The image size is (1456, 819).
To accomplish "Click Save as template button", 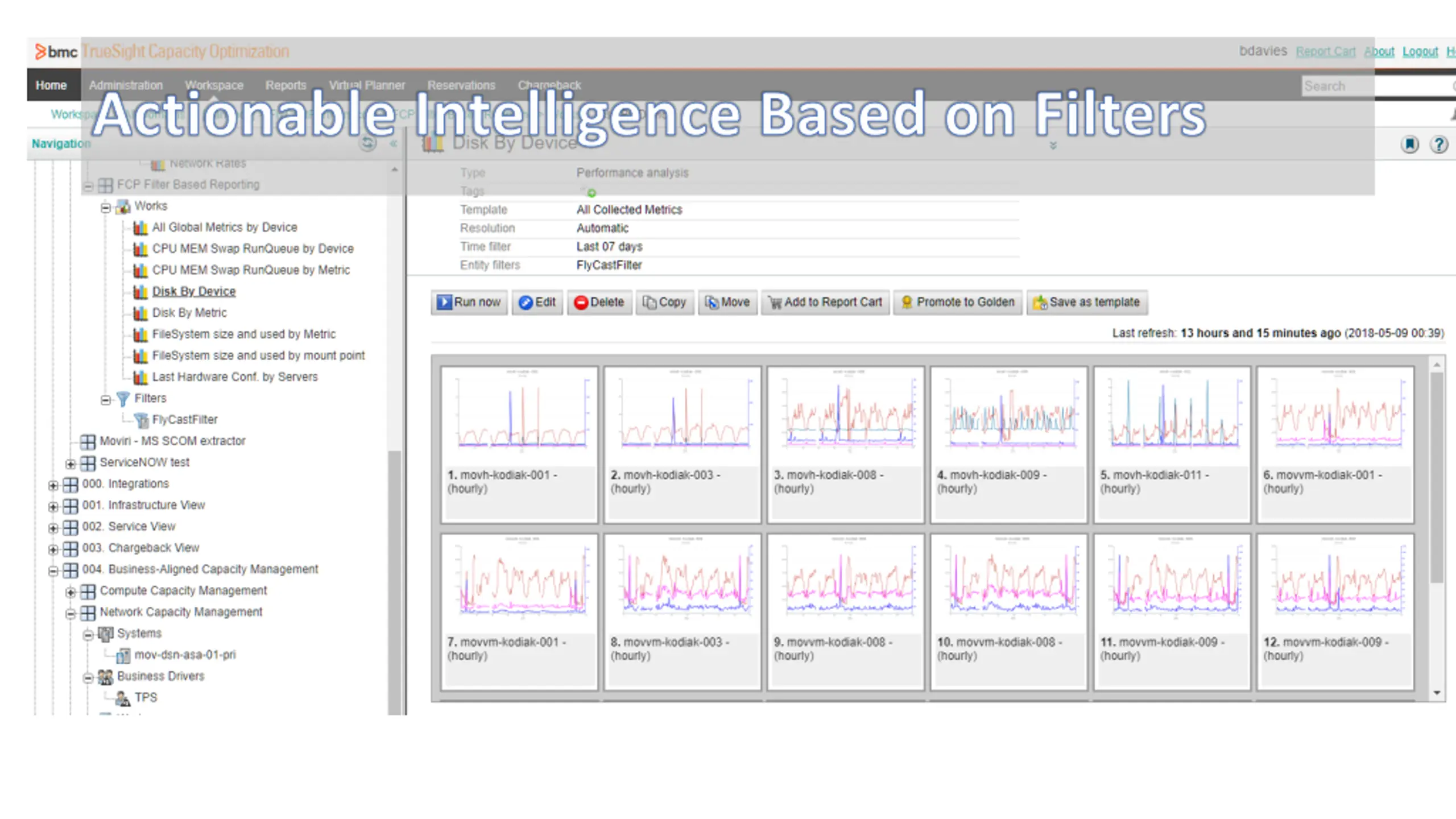I will (x=1087, y=302).
